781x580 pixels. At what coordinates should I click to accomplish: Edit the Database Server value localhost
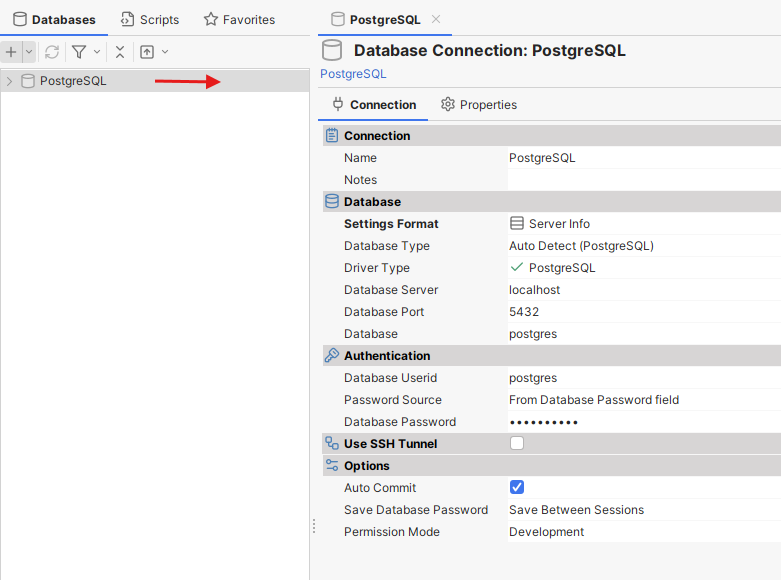point(645,290)
